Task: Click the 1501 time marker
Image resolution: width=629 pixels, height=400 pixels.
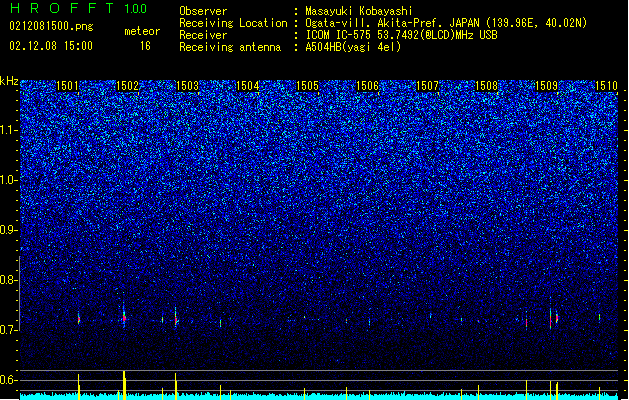Action: pyautogui.click(x=67, y=86)
